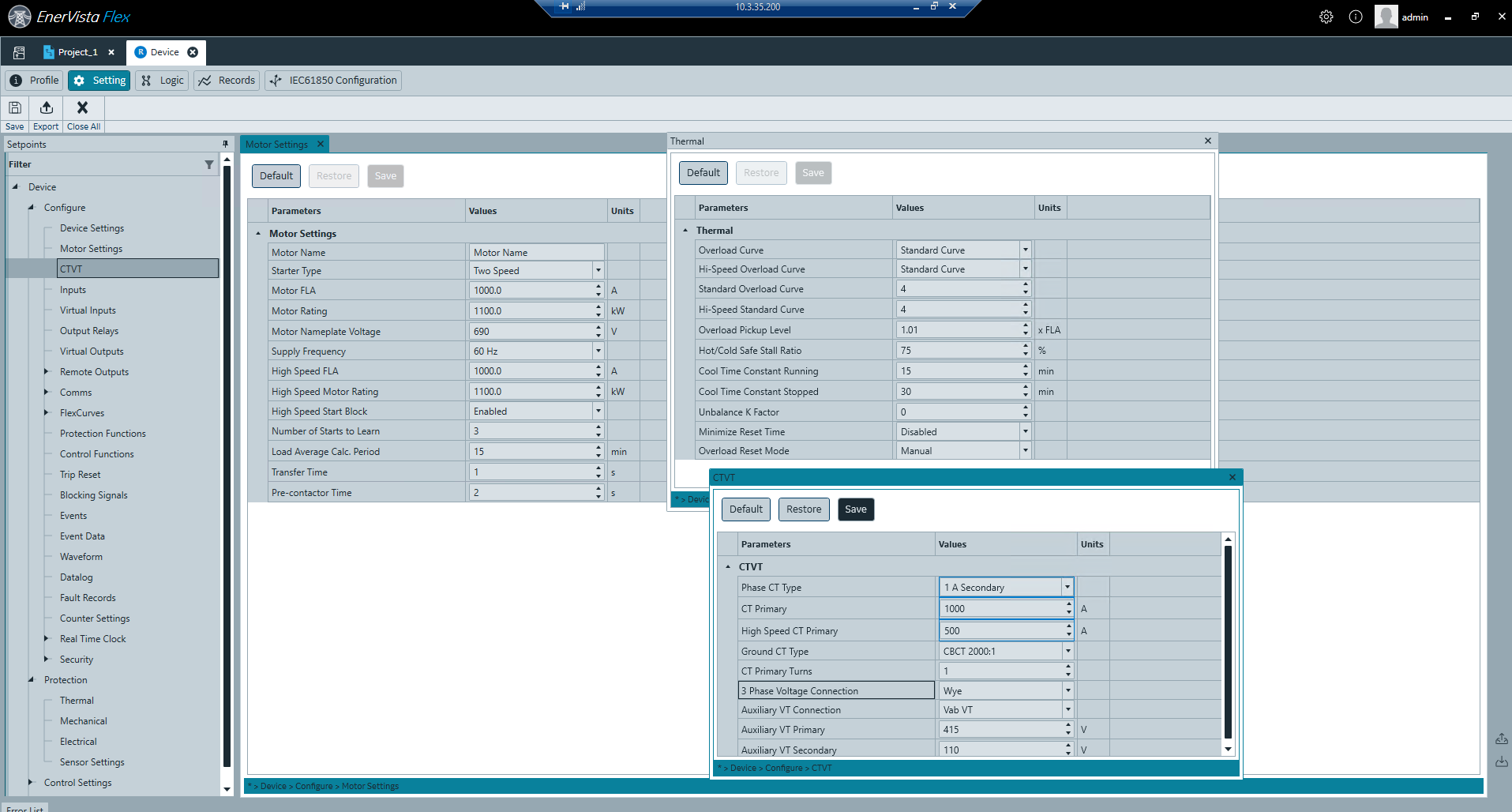Screen dimensions: 1512x812
Task: Open the Phase CT Type dropdown
Action: pyautogui.click(x=1067, y=587)
